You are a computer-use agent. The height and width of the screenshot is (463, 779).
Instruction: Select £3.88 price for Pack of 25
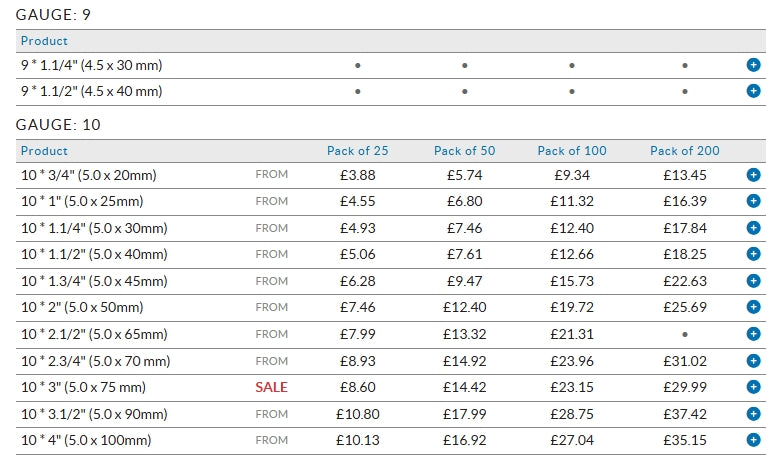357,175
